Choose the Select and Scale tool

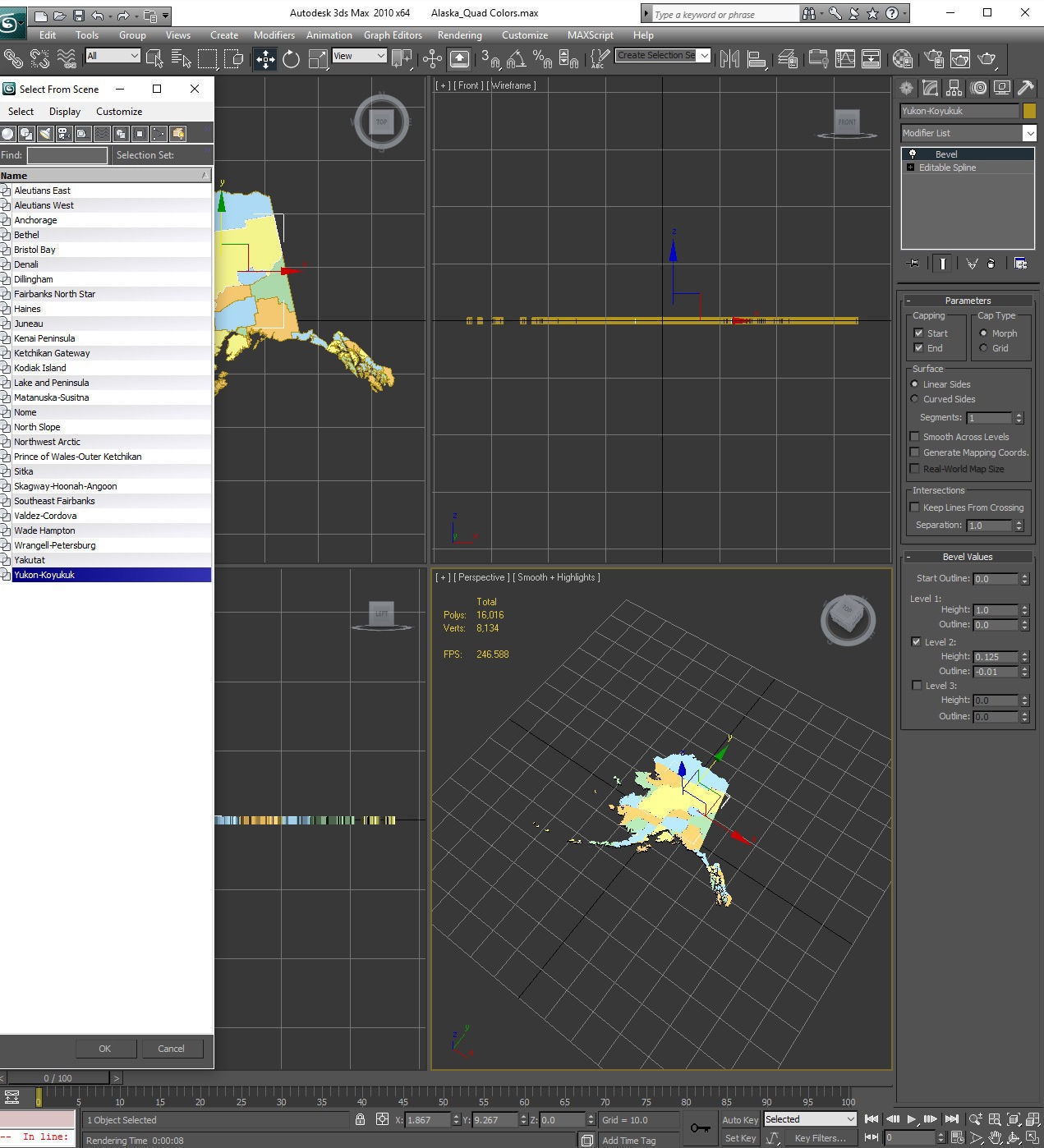(x=318, y=58)
